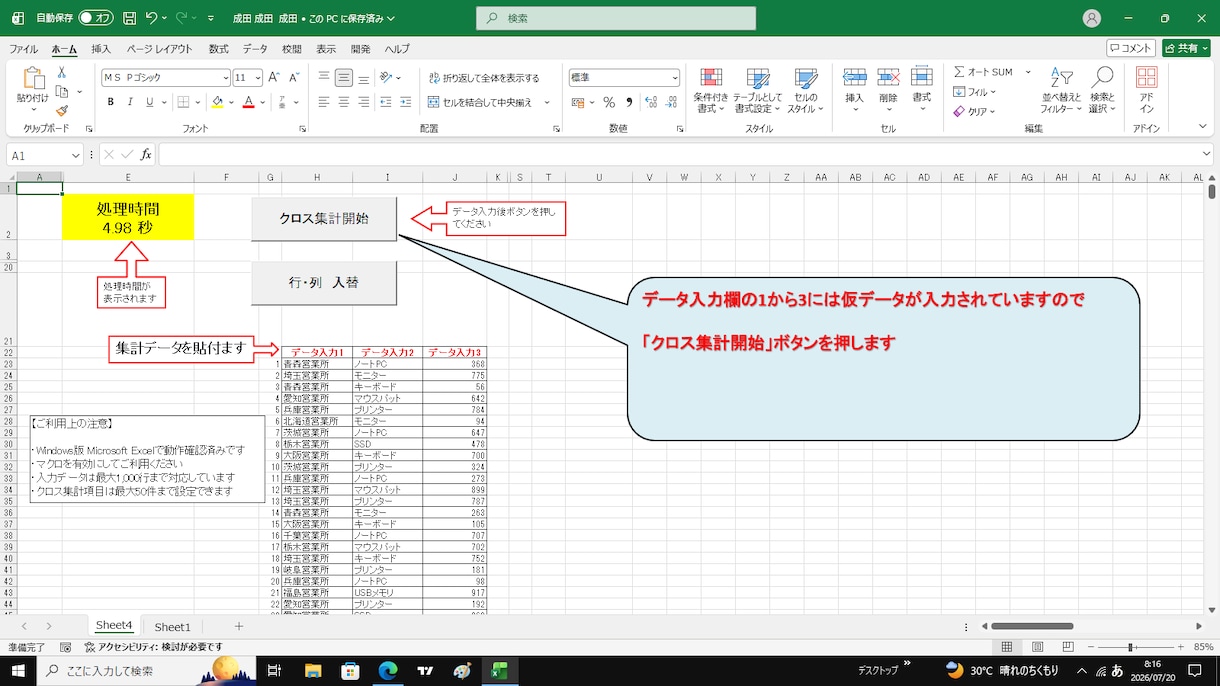This screenshot has width=1220, height=686.
Task: Decrease decimal places
Action: tap(673, 102)
